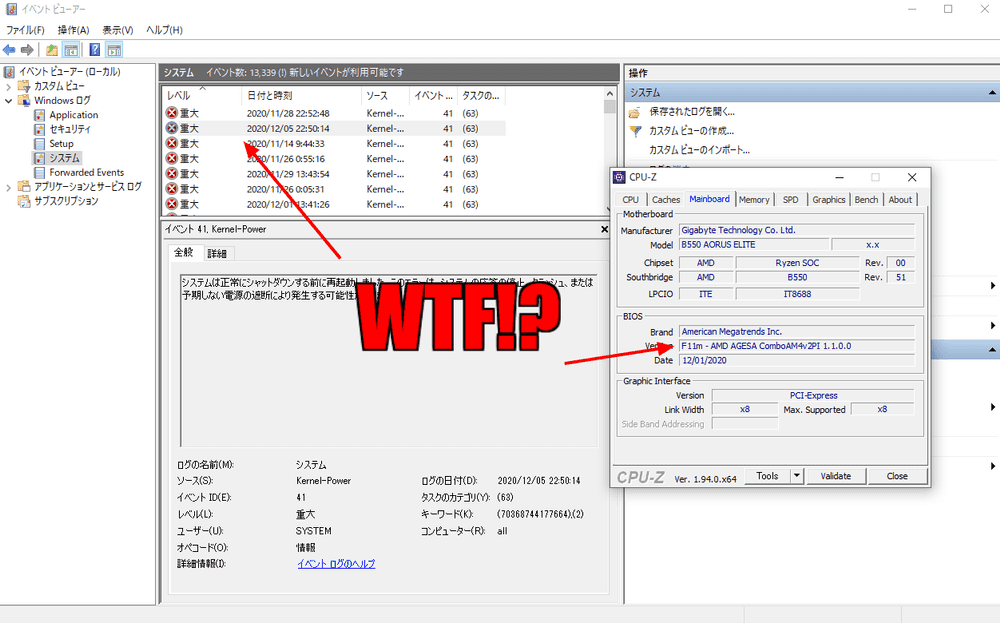The height and width of the screenshot is (623, 1000).
Task: Click the Forward arrow toolbar icon
Action: click(27, 50)
